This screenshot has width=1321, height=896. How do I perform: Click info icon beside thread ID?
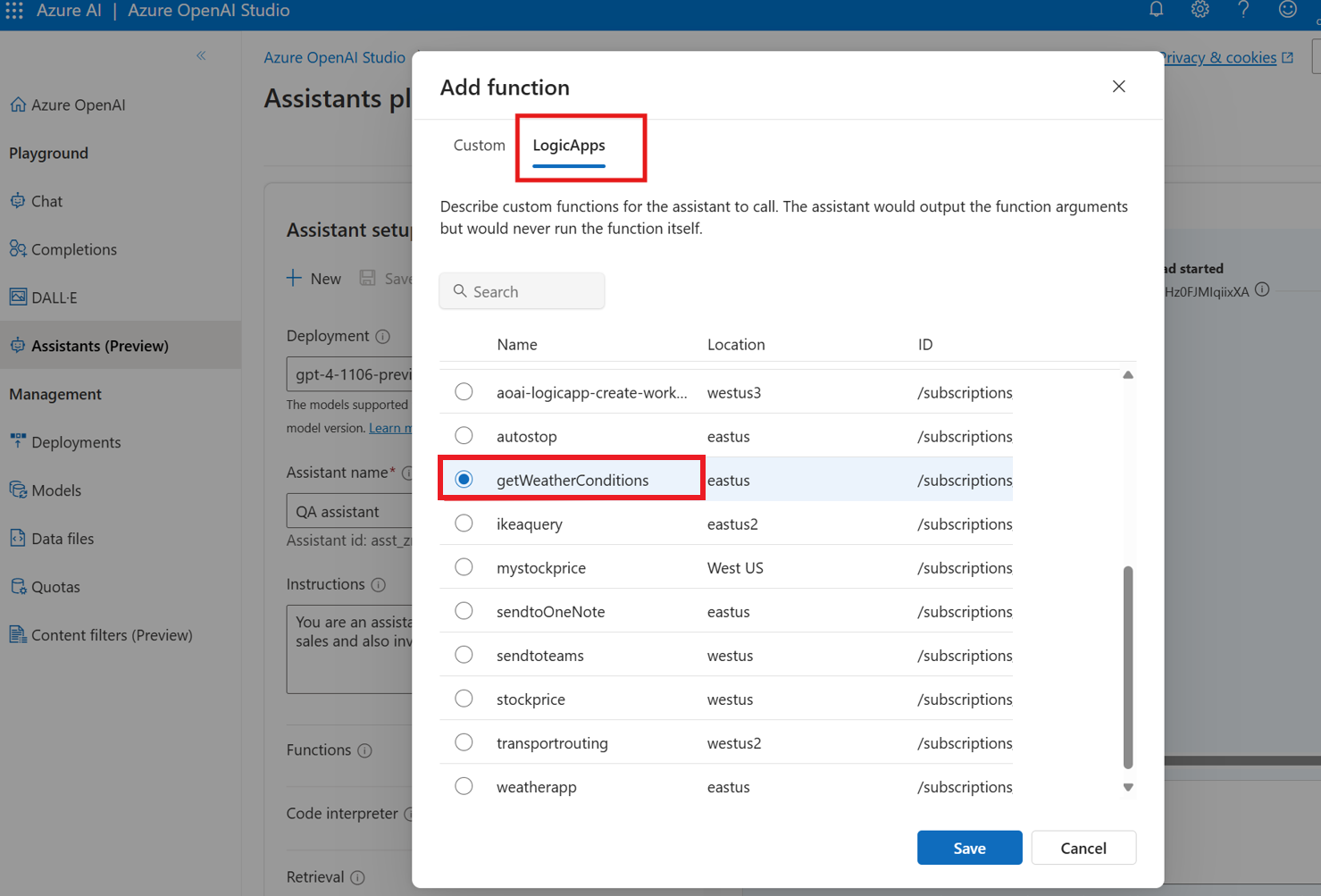pos(1262,289)
